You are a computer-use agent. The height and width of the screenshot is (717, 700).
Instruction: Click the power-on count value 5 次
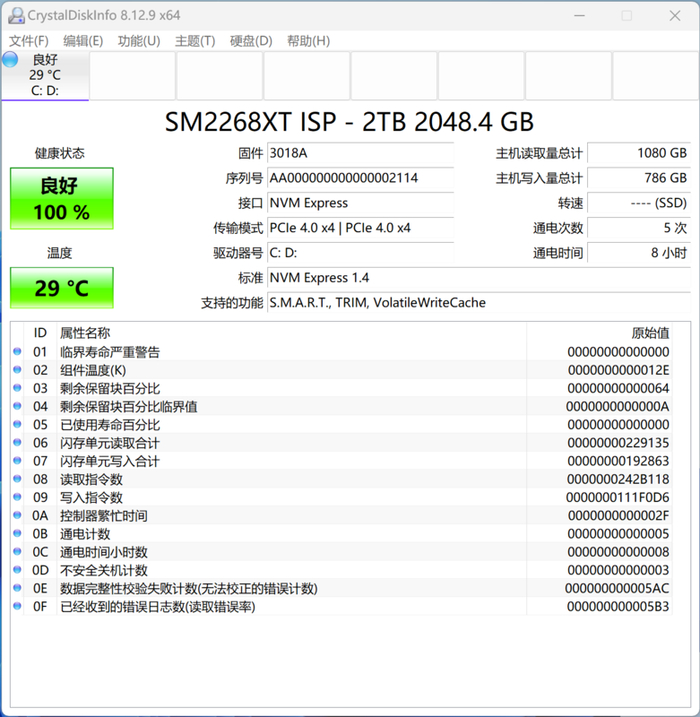639,228
